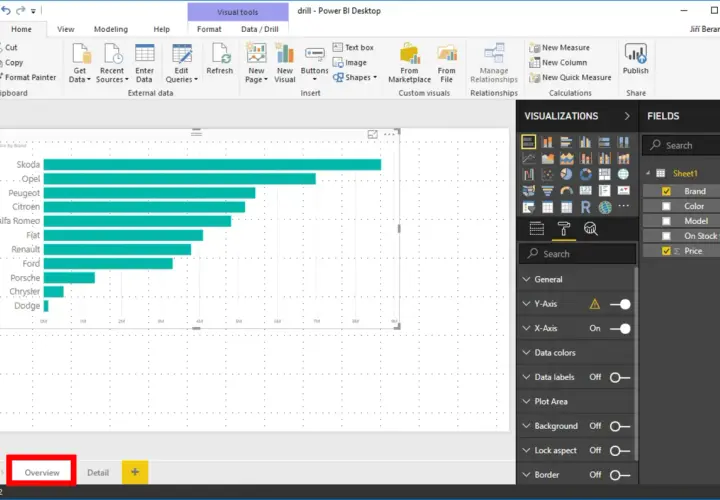Enable the Lock aspect toggle
Screen dimensions: 720x500
(620, 450)
